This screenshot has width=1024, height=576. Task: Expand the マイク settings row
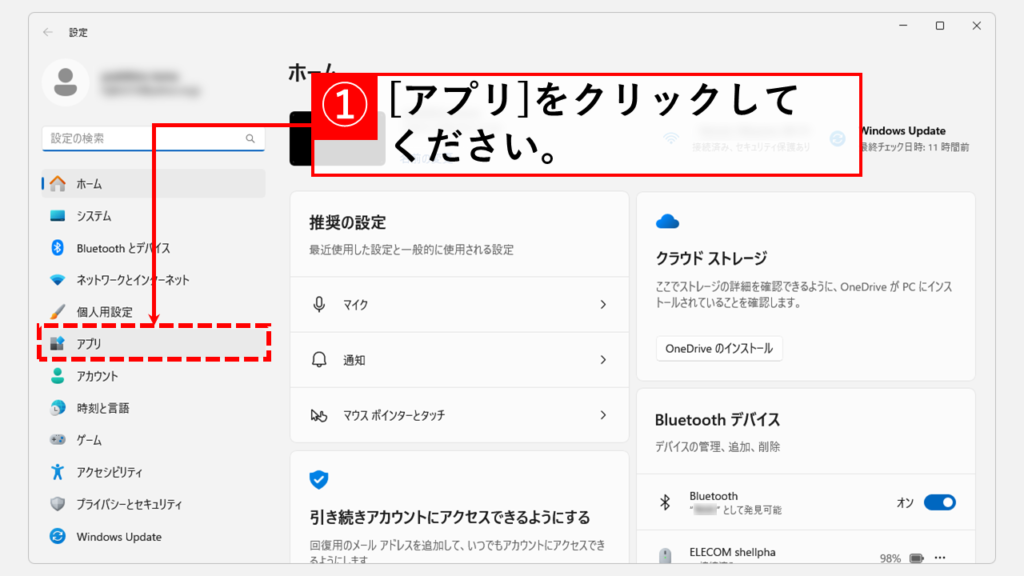coord(459,304)
